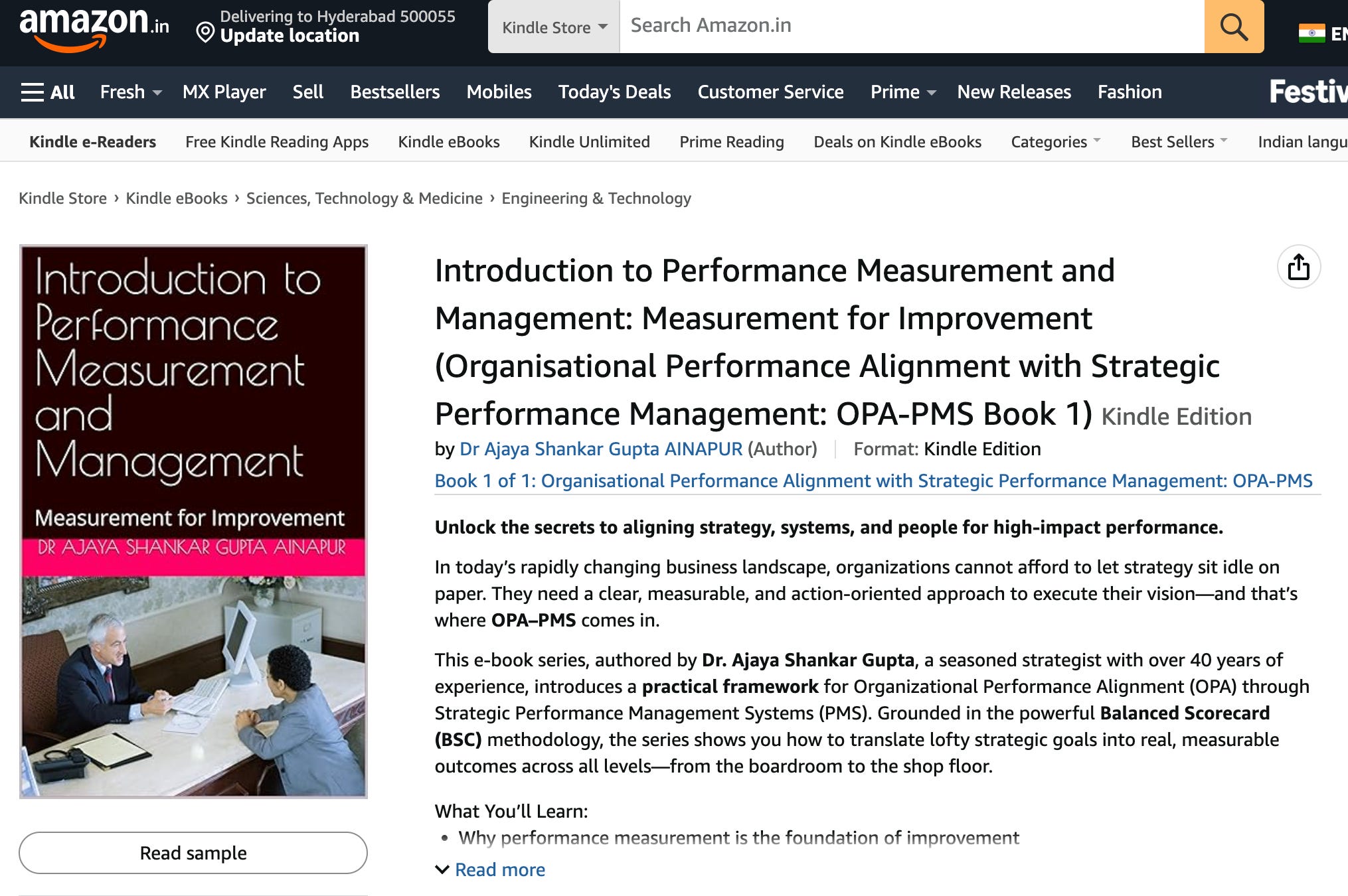Open author Dr Ajaya Shankar Gupta AINAPUR link

pos(601,449)
